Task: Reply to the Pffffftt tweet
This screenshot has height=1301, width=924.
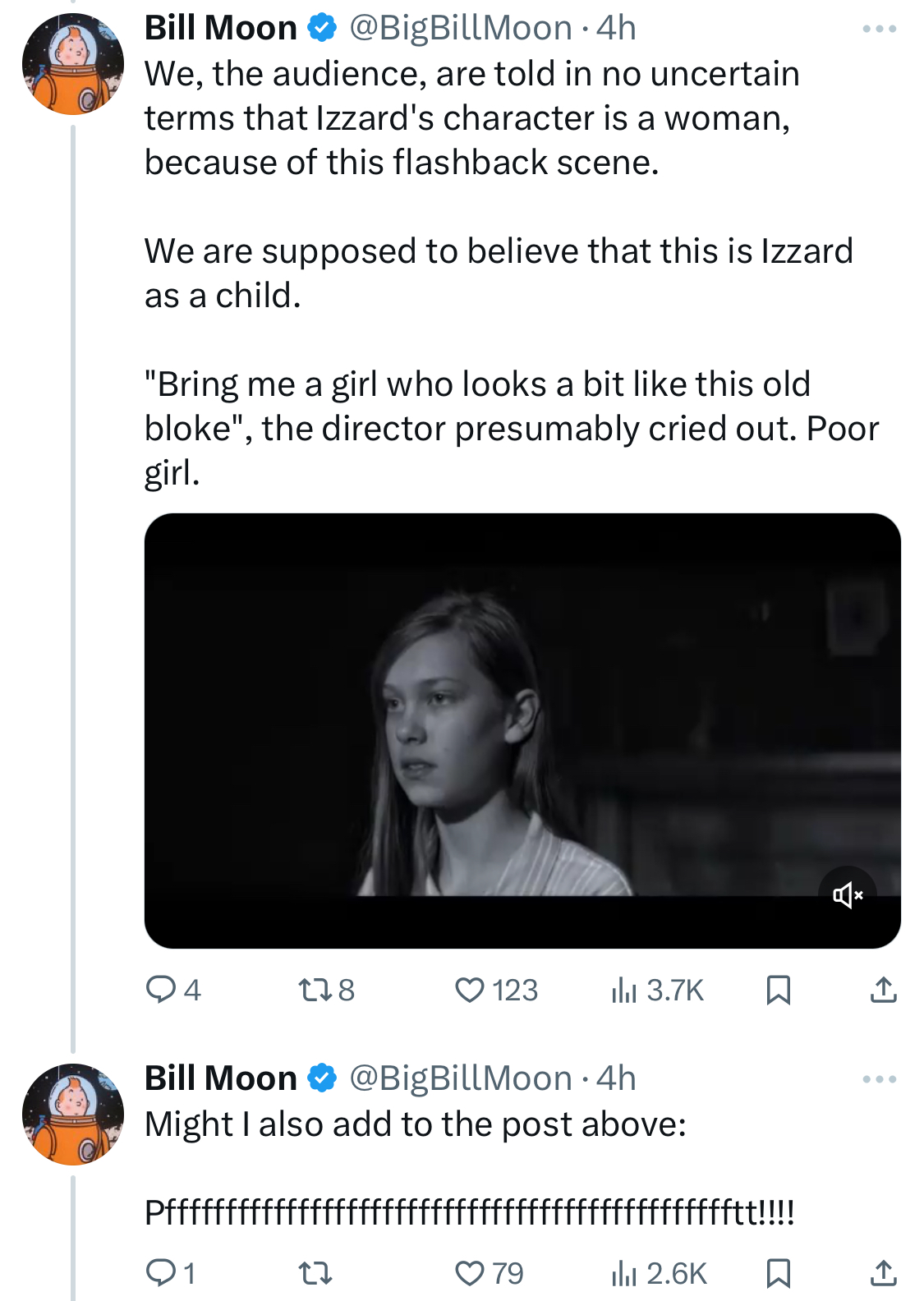Action: coord(170,1273)
